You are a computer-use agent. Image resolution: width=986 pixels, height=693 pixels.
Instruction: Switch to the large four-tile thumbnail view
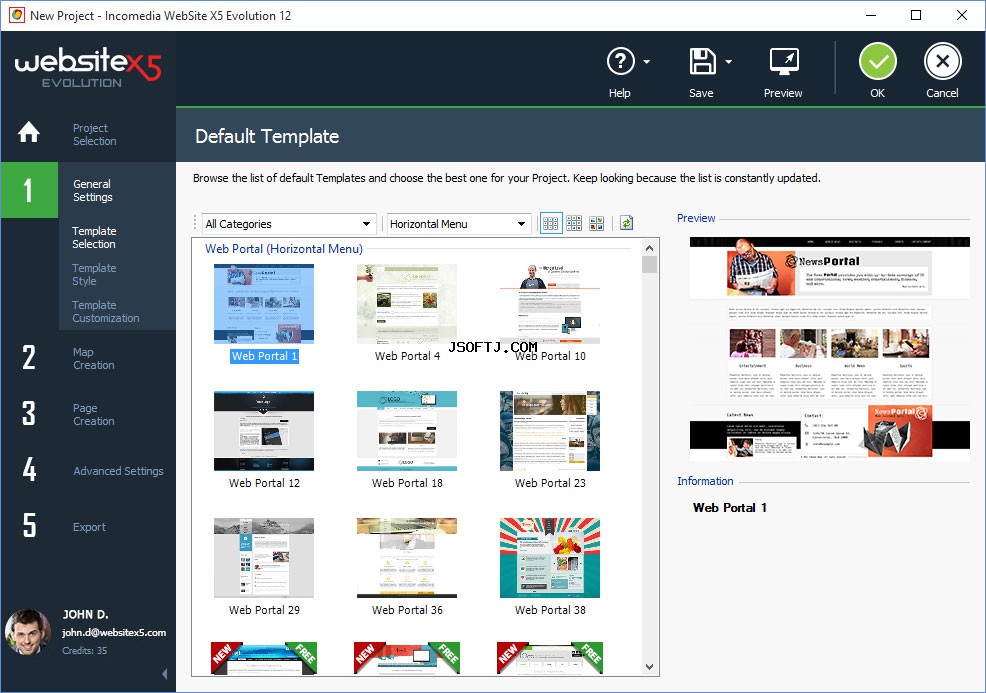click(x=596, y=223)
